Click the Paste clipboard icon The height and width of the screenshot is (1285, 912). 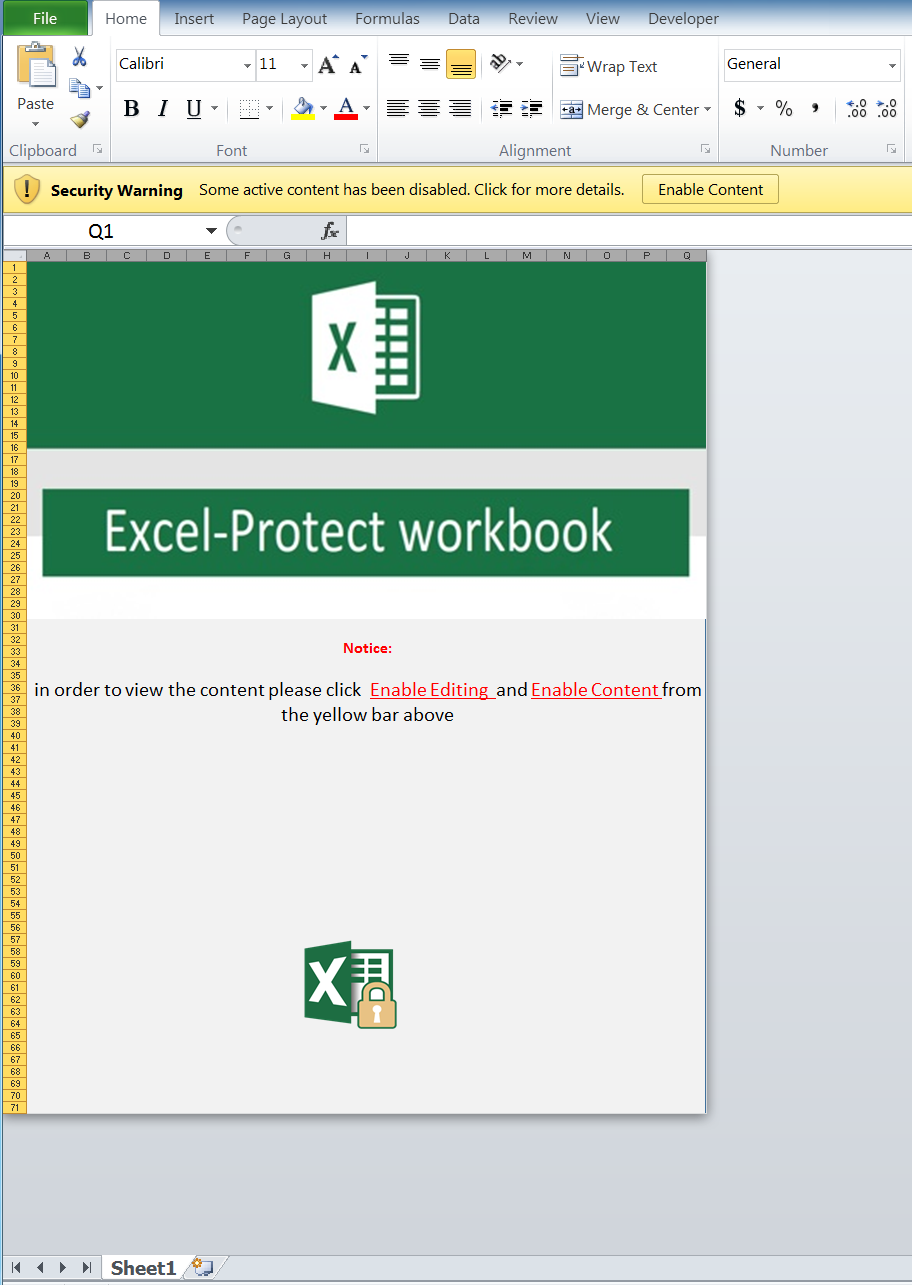(x=37, y=66)
